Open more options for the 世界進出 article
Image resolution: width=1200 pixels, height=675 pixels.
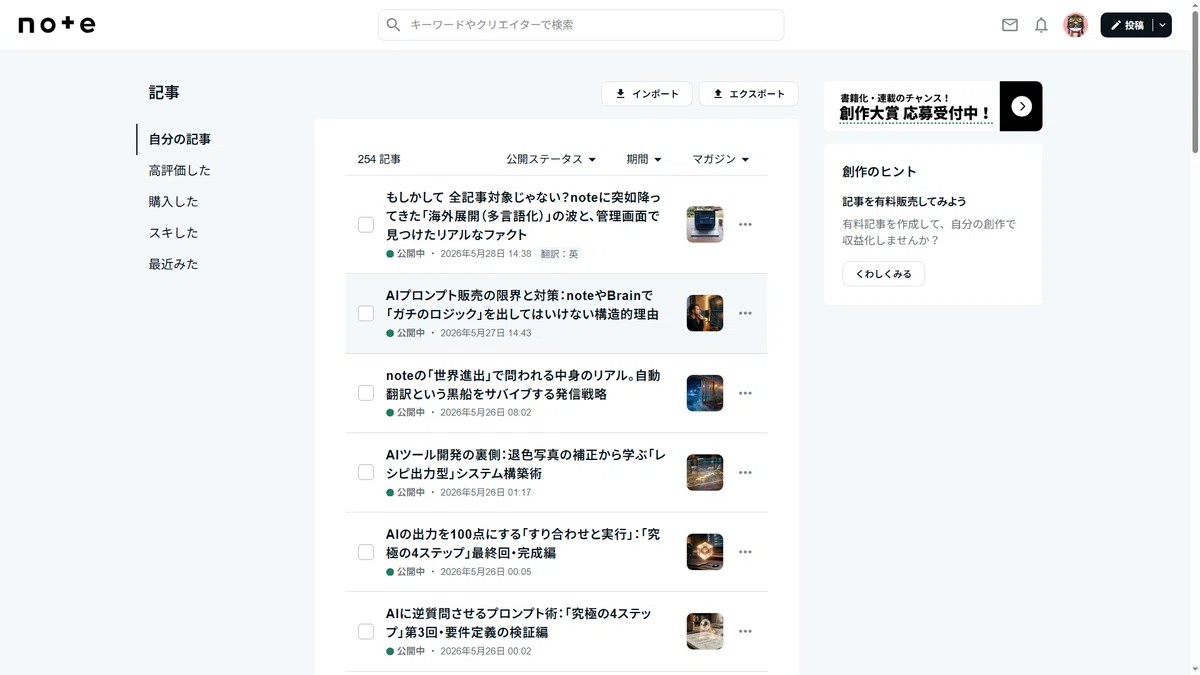pos(745,393)
